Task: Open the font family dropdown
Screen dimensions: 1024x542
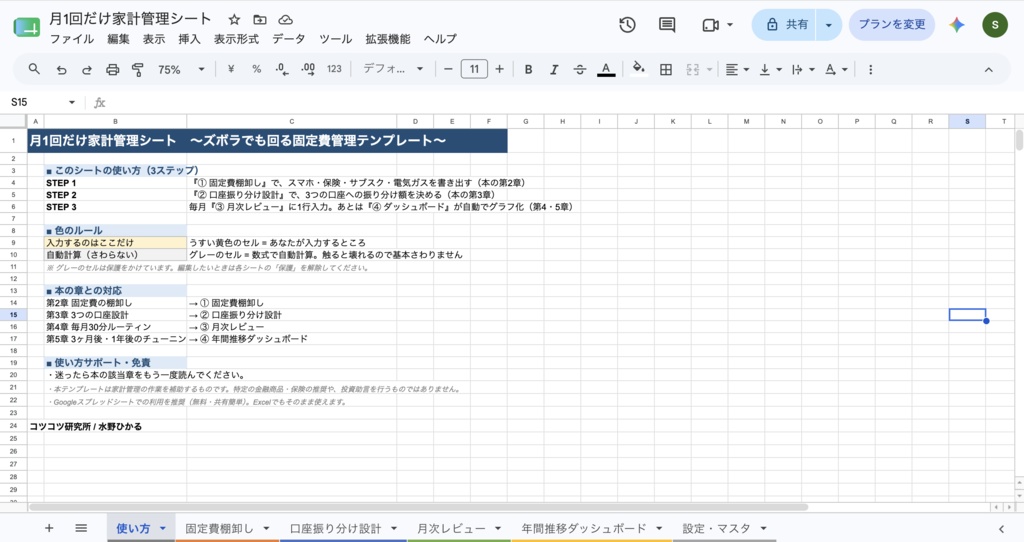Action: tap(393, 69)
